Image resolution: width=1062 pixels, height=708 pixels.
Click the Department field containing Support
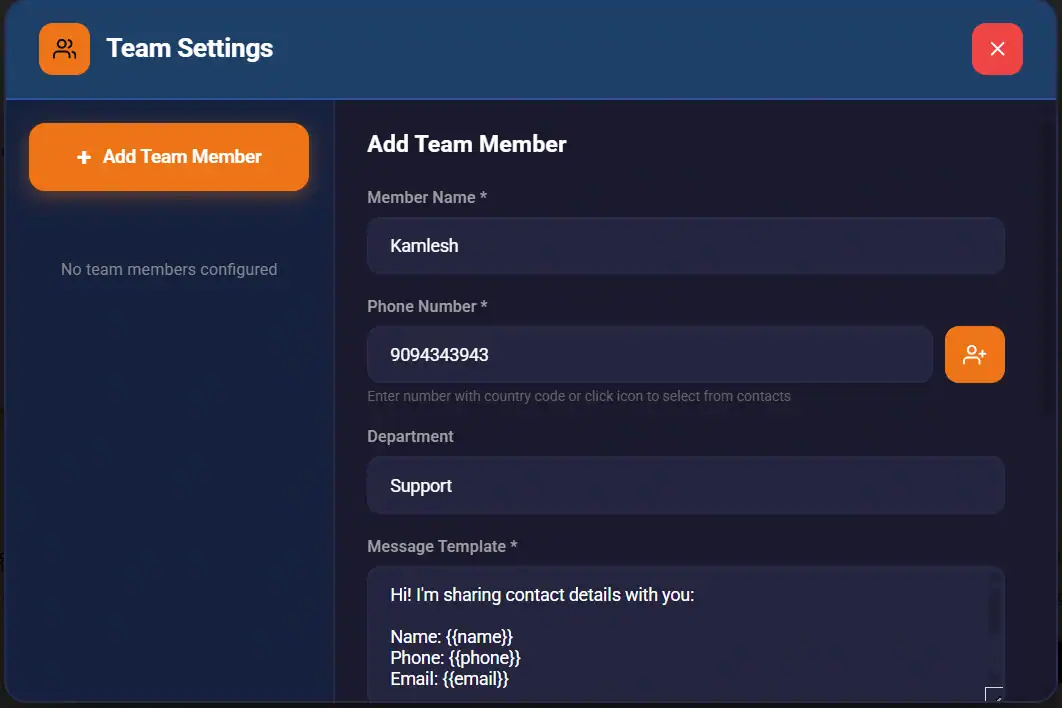point(685,485)
